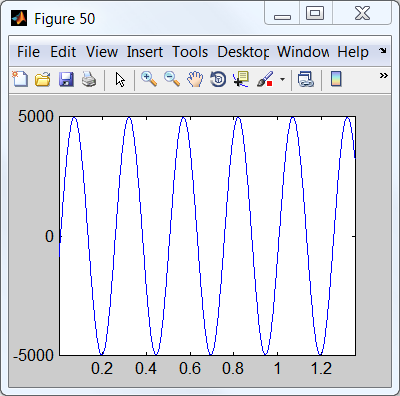Click the 0.8 x-axis tick label

coord(234,369)
